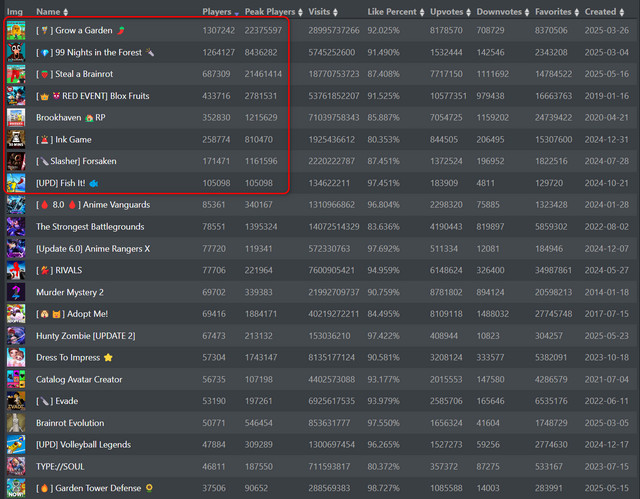Open the Anime Vanguards name link
640x499 pixels.
tap(93, 205)
